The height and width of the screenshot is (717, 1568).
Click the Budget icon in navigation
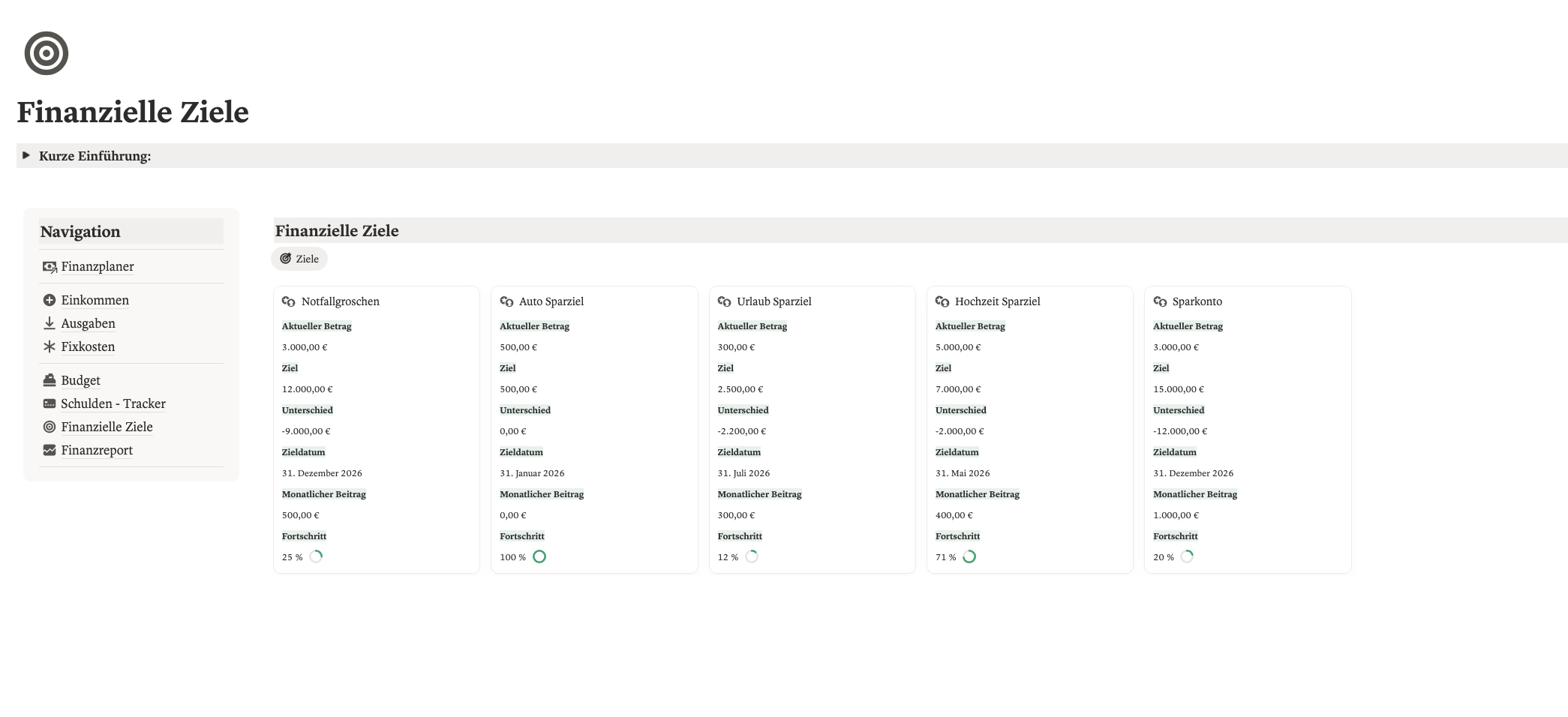coord(50,380)
